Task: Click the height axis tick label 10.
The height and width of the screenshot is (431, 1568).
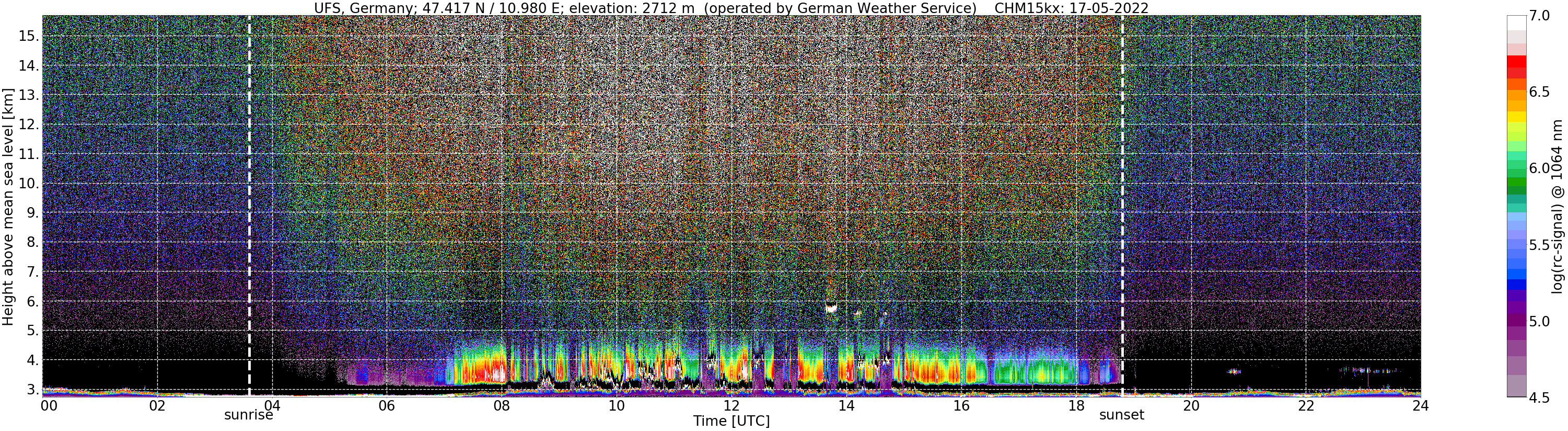Action: pos(29,184)
